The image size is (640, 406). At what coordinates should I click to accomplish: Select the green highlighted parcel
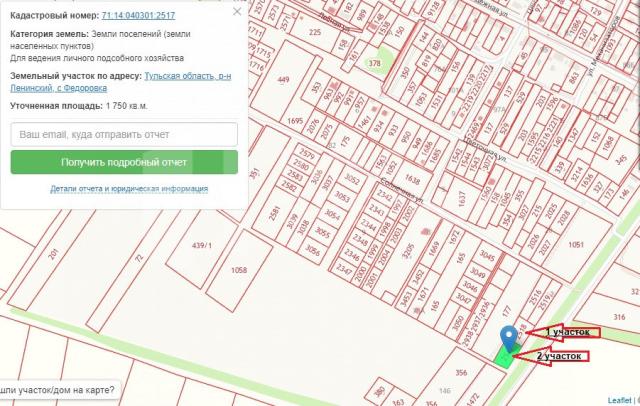505,358
